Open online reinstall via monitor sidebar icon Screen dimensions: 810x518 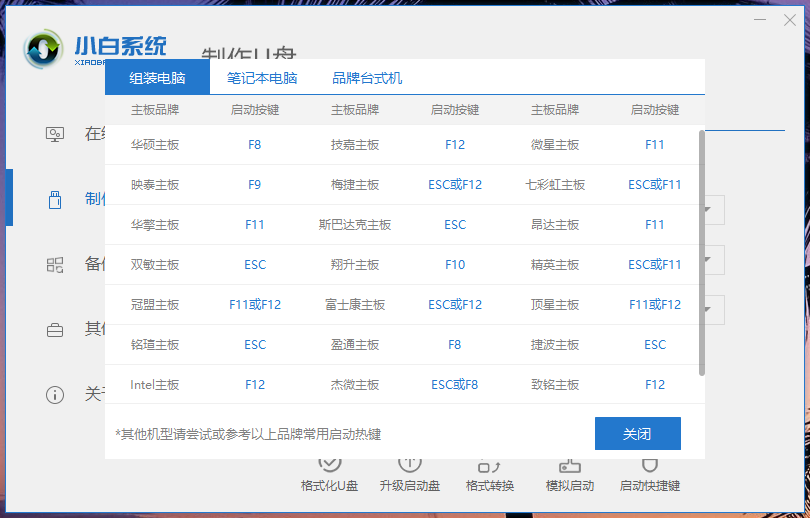click(55, 134)
